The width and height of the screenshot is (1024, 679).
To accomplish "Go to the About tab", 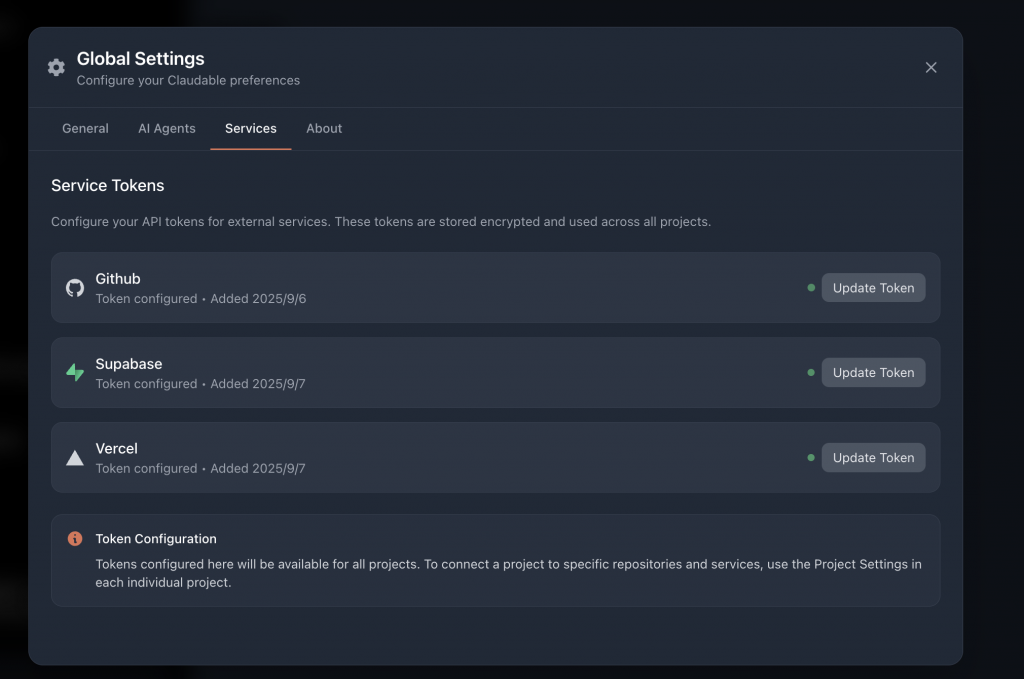I will [324, 128].
